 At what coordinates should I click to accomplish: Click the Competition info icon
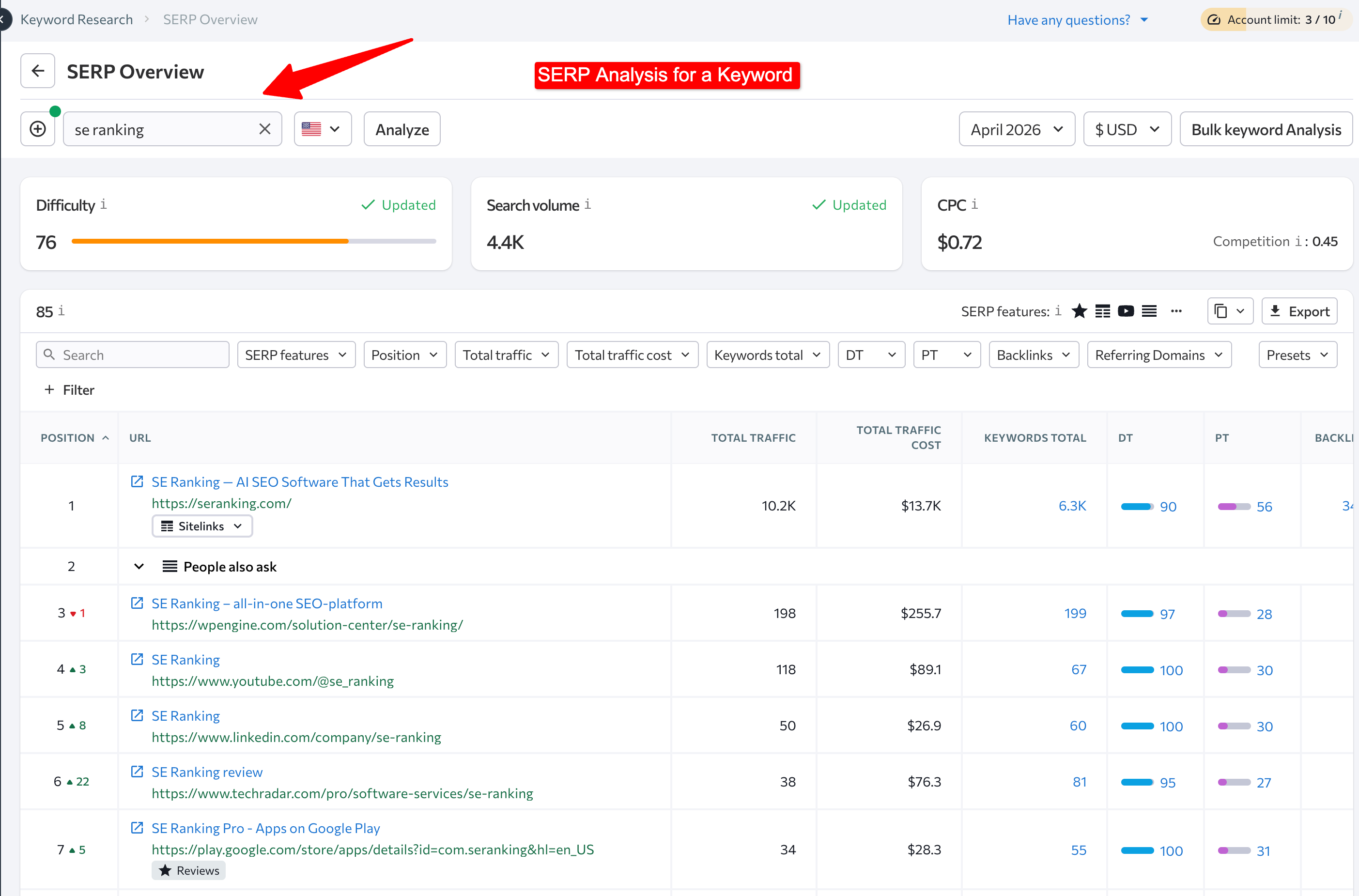tap(1298, 241)
